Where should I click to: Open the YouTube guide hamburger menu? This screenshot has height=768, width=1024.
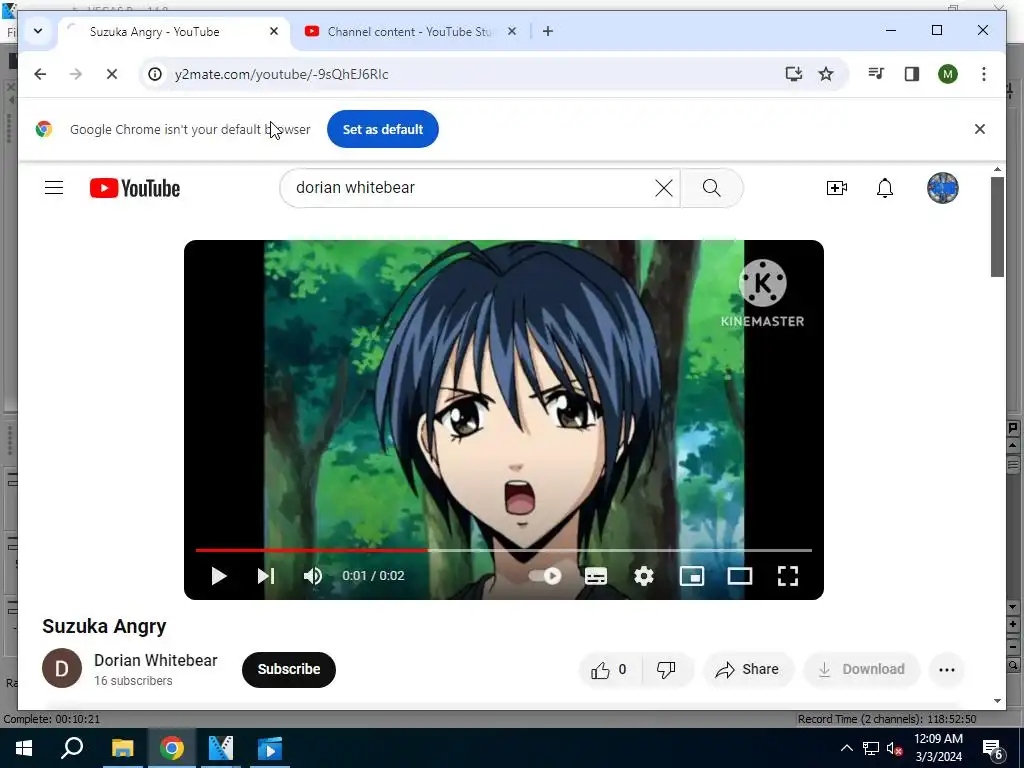(54, 188)
